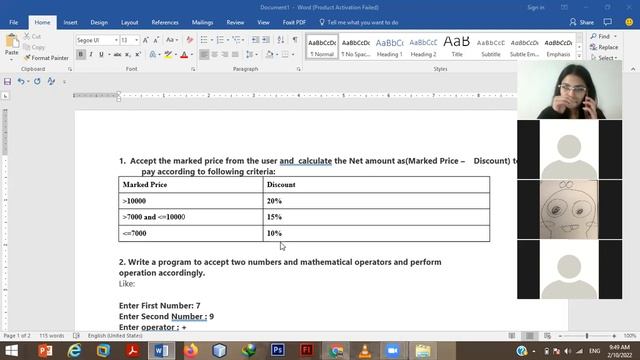Toggle Print Layout view
The width and height of the screenshot is (640, 360).
pyautogui.click(x=530, y=336)
